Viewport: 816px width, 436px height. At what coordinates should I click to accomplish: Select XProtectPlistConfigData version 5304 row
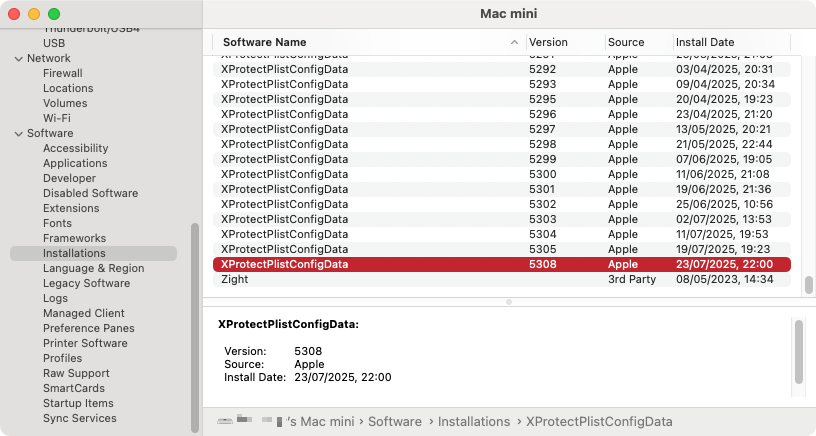[x=502, y=234]
